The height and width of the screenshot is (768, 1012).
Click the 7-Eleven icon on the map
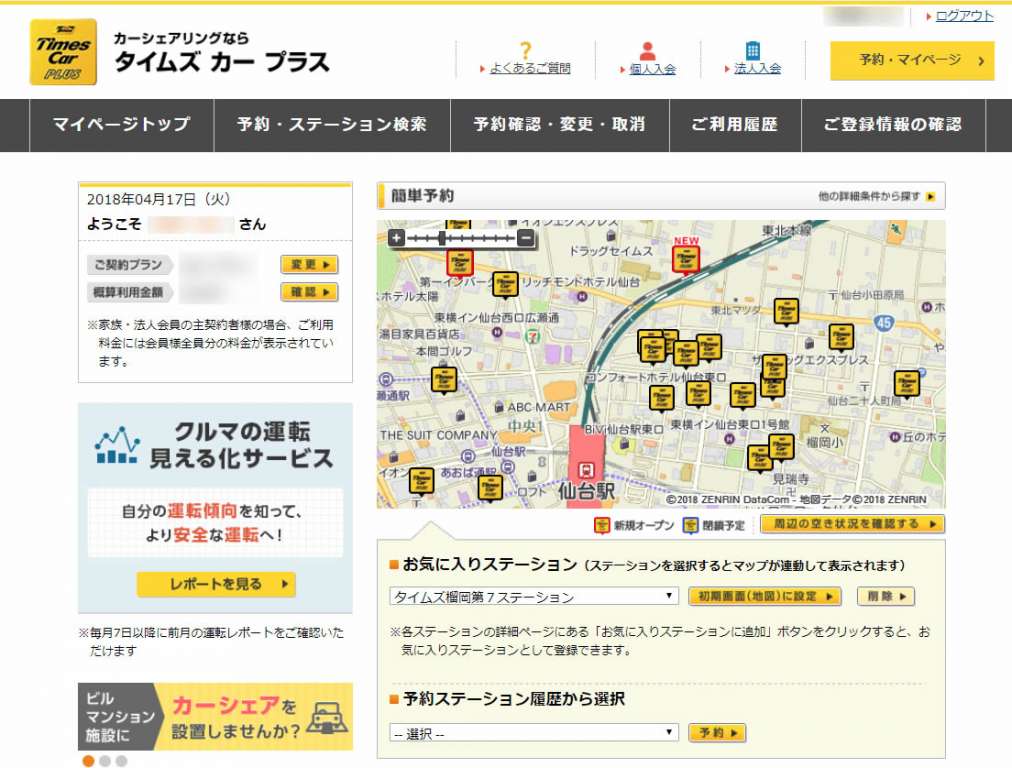pos(532,336)
